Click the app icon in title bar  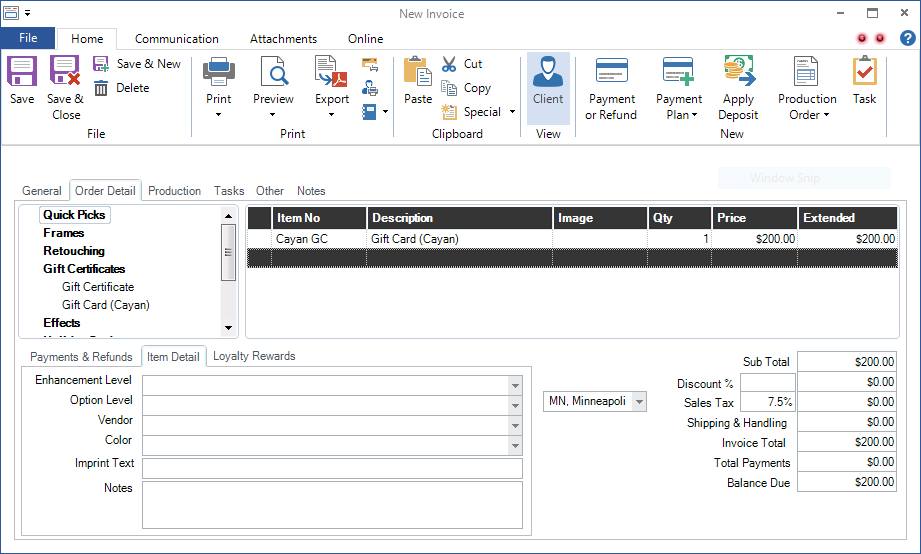[x=11, y=12]
